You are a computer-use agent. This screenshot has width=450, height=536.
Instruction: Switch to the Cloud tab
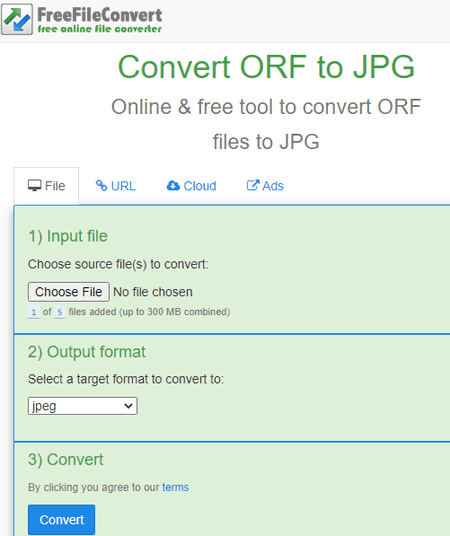pos(191,186)
